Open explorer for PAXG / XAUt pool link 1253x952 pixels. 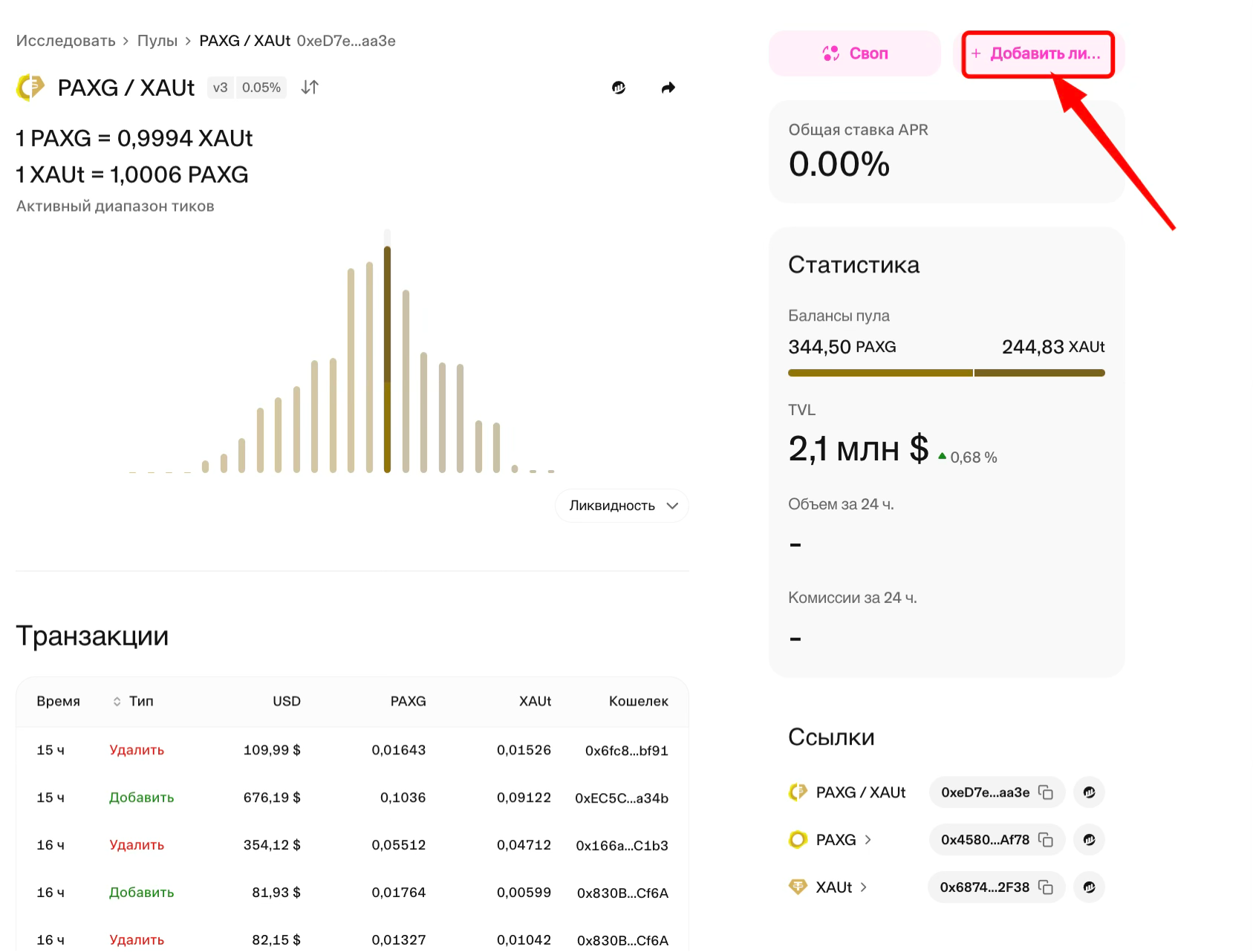pyautogui.click(x=1089, y=792)
